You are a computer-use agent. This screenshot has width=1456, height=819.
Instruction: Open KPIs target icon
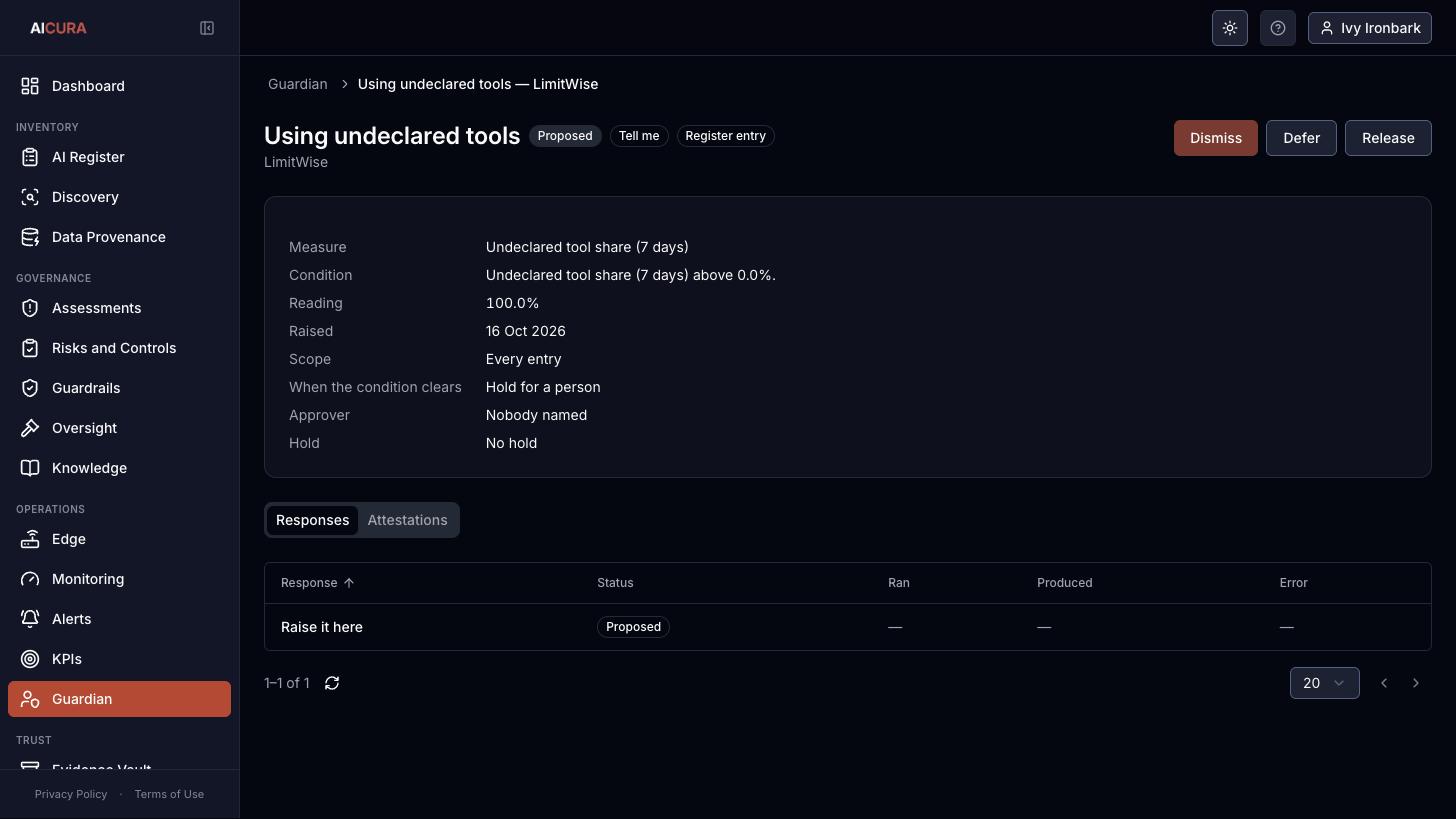click(x=30, y=659)
